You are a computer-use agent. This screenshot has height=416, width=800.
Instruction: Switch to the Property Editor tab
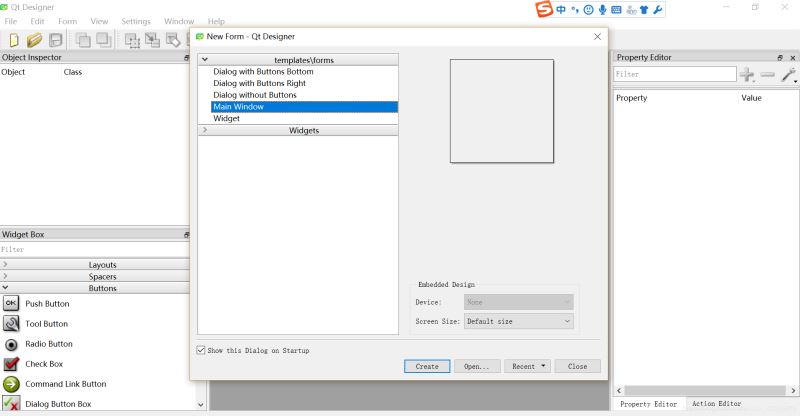click(648, 404)
